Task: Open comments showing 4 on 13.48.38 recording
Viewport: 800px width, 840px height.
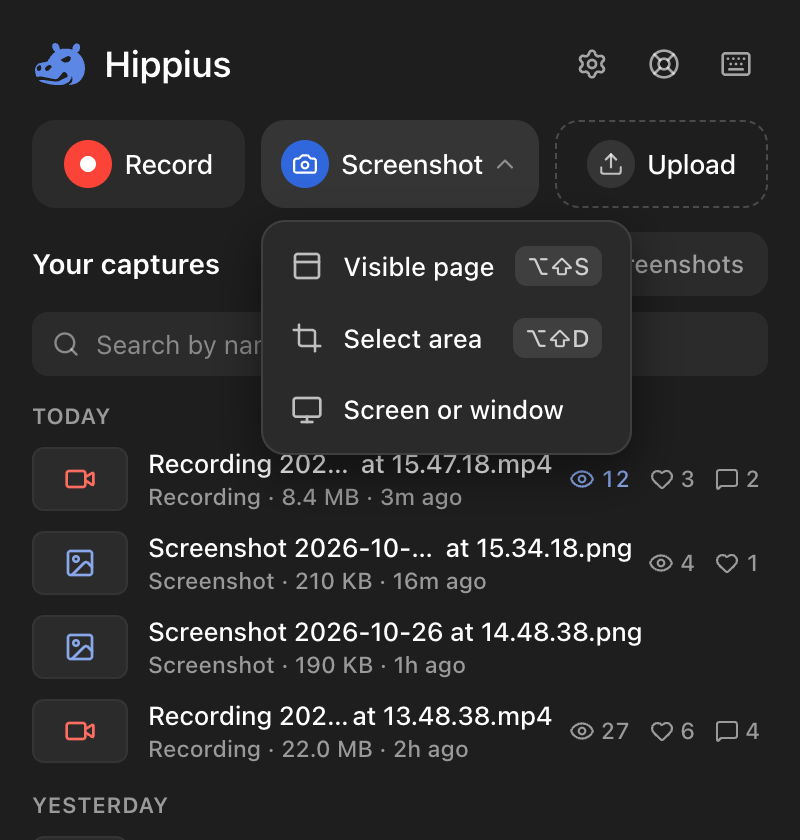Action: [727, 731]
